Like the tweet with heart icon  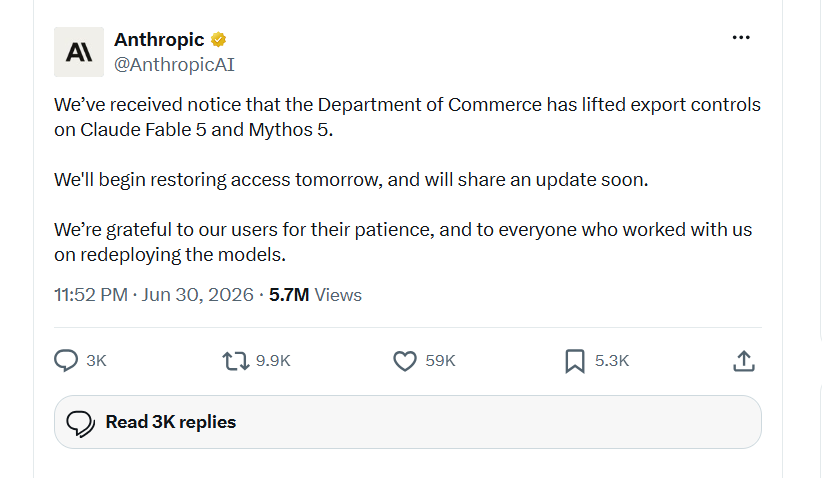(x=405, y=361)
